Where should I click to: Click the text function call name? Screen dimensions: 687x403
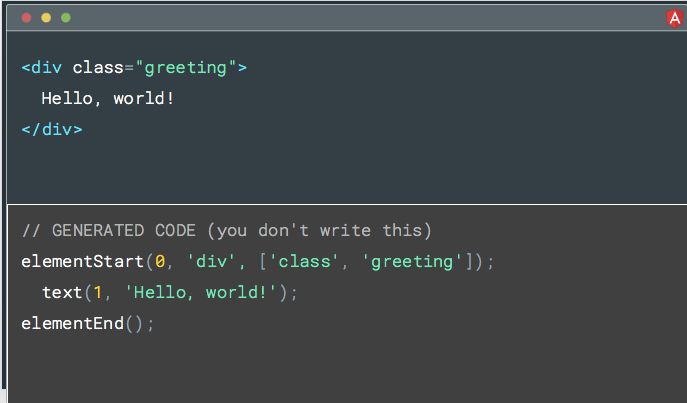tap(62, 293)
